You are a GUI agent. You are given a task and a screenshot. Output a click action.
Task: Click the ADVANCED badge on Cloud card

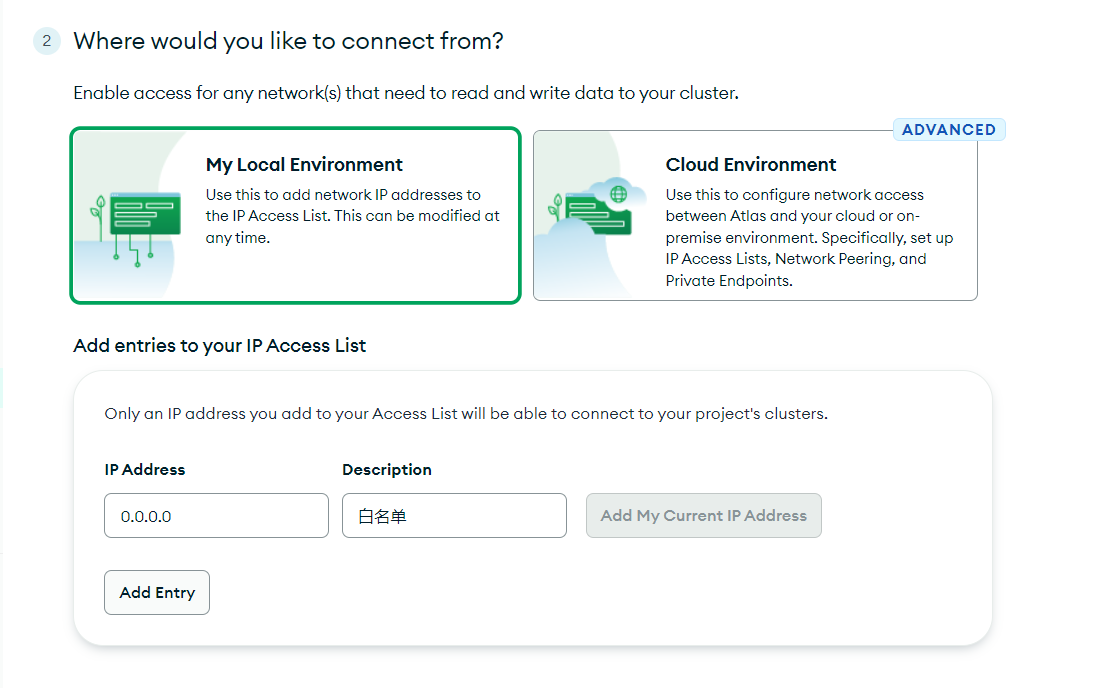tap(948, 130)
